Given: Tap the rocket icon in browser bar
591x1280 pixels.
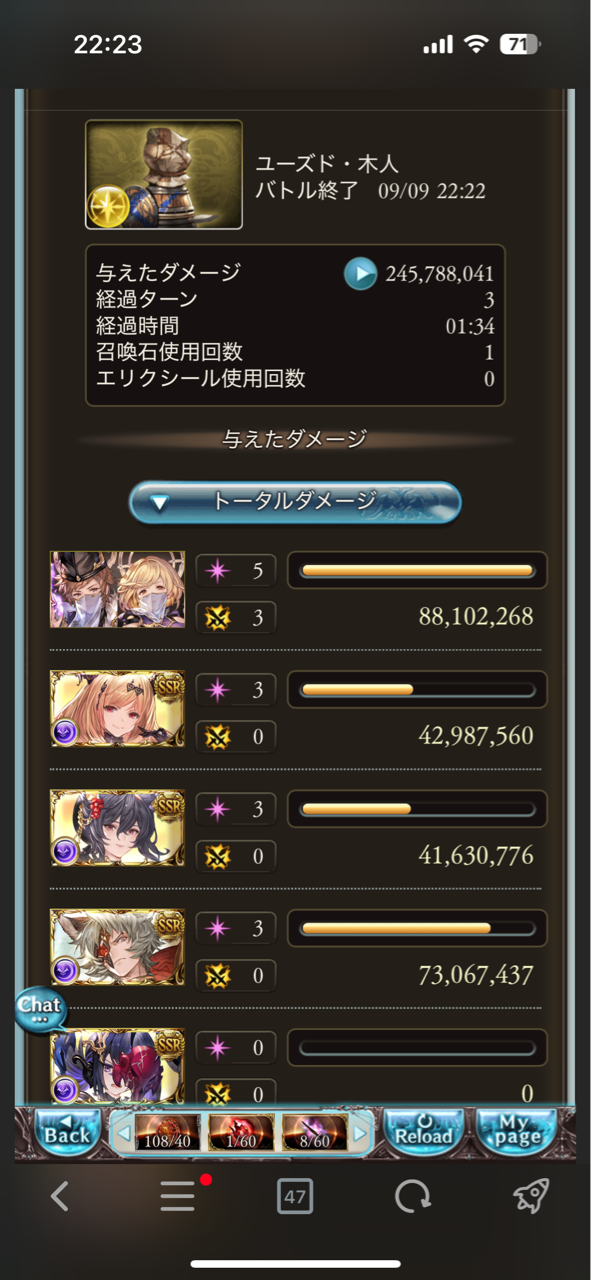Looking at the screenshot, I should point(530,1196).
